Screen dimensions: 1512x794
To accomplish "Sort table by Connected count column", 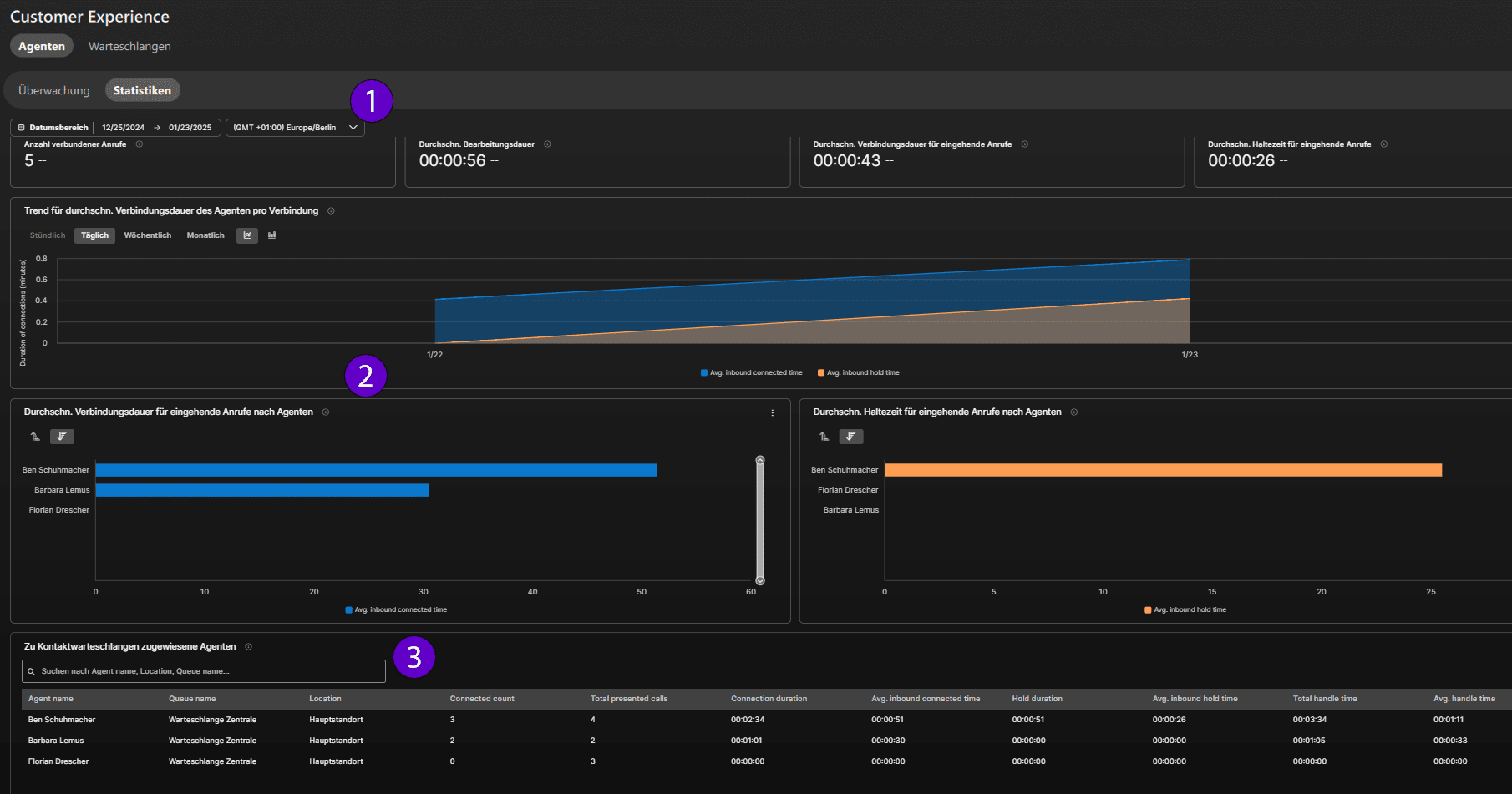I will tap(482, 699).
